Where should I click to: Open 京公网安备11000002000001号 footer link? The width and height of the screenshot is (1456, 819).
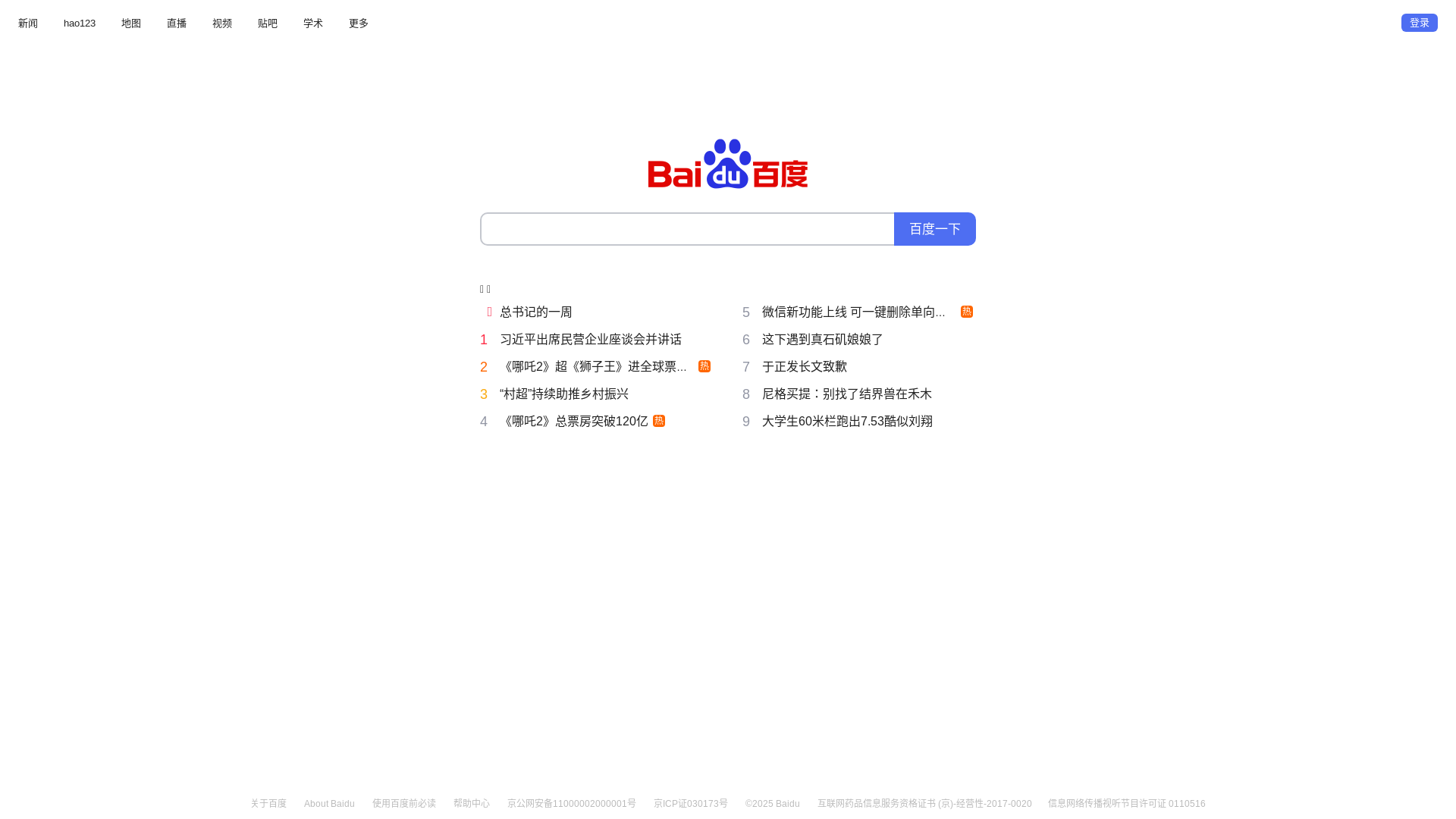click(x=572, y=804)
